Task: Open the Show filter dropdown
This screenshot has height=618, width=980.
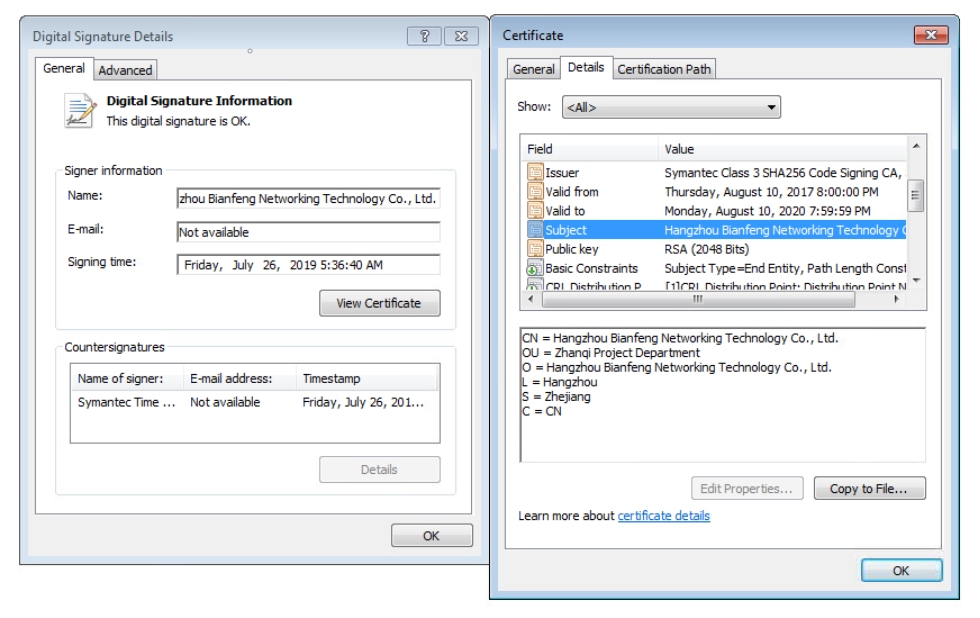Action: tap(671, 107)
